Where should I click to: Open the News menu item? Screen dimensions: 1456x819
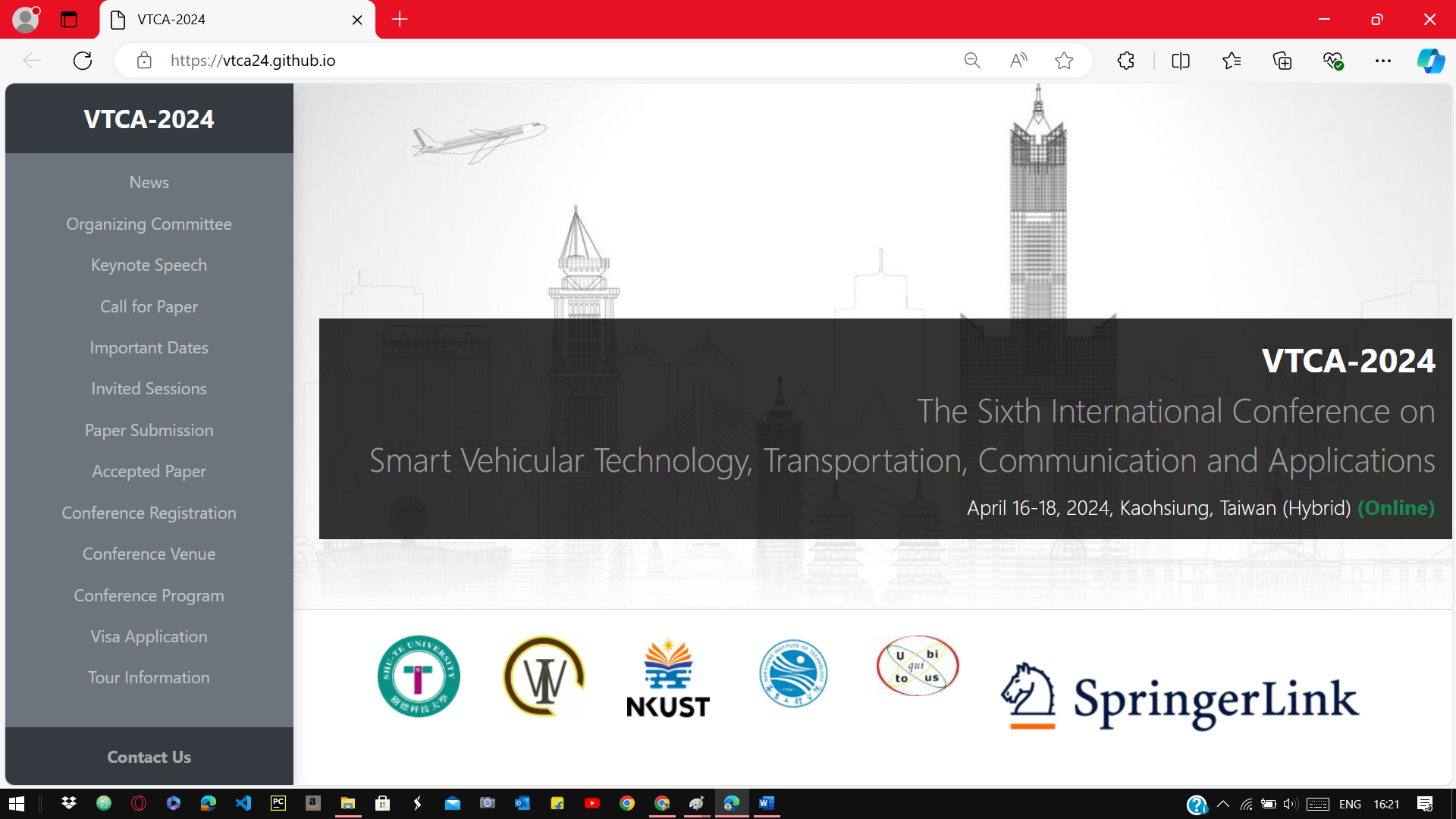coord(149,183)
